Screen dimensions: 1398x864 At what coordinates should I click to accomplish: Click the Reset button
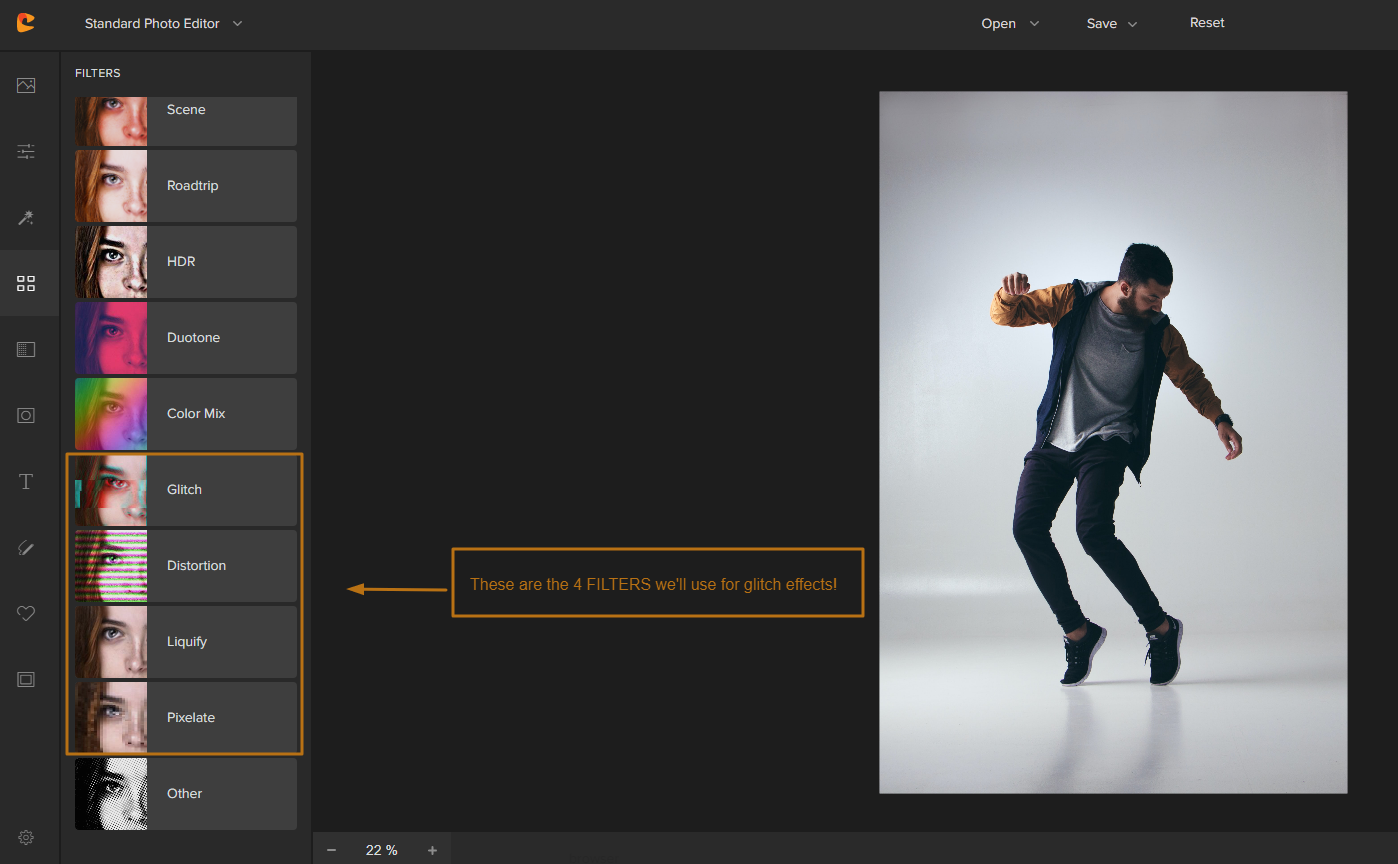click(x=1207, y=23)
